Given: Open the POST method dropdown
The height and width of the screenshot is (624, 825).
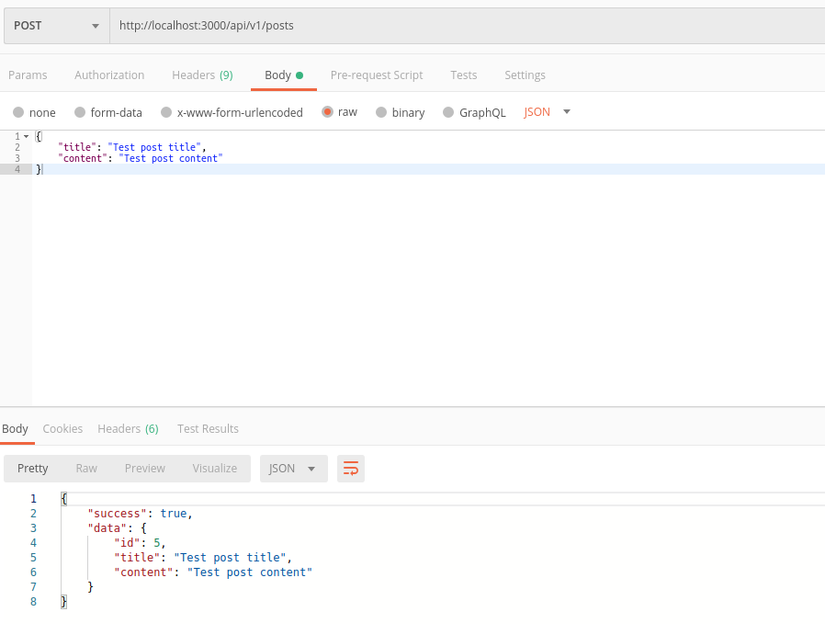Looking at the screenshot, I should point(56,26).
